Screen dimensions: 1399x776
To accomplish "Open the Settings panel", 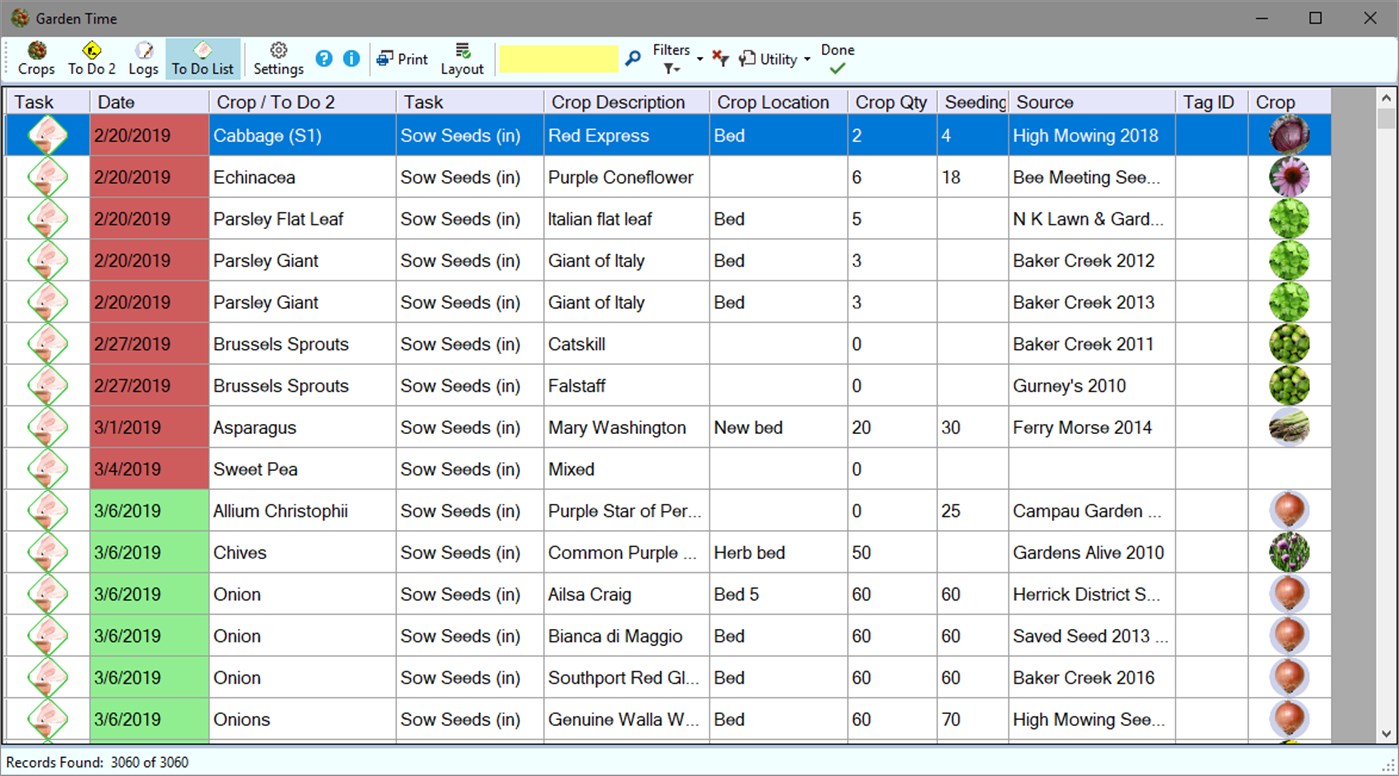I will click(278, 57).
